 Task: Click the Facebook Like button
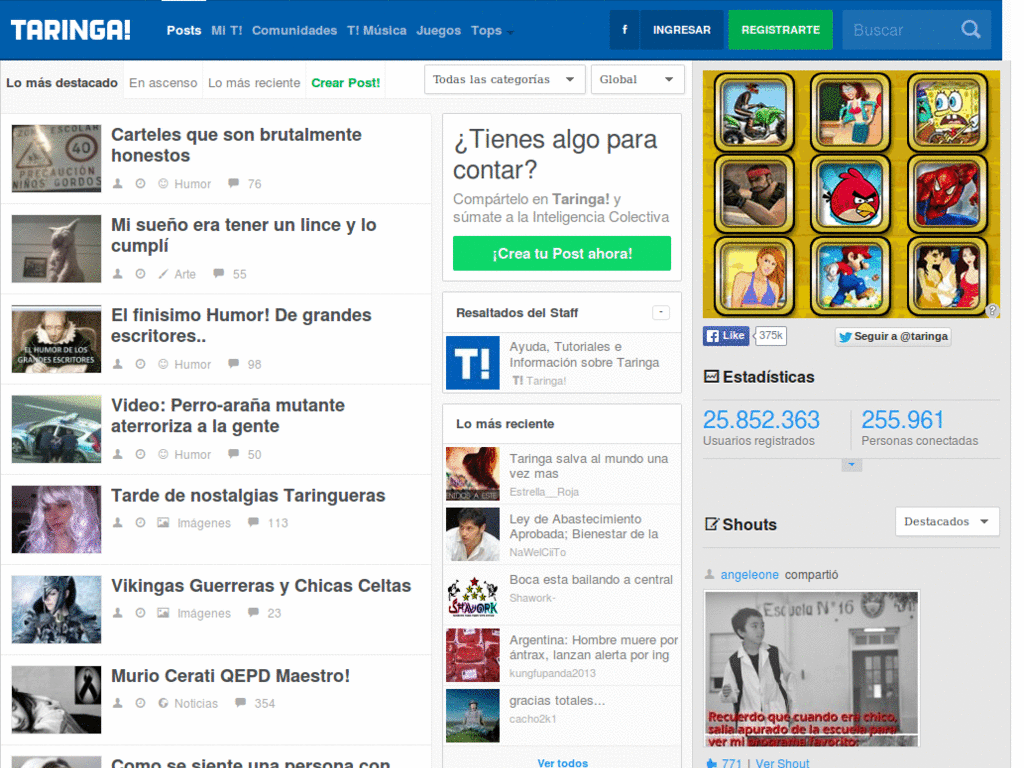(726, 336)
